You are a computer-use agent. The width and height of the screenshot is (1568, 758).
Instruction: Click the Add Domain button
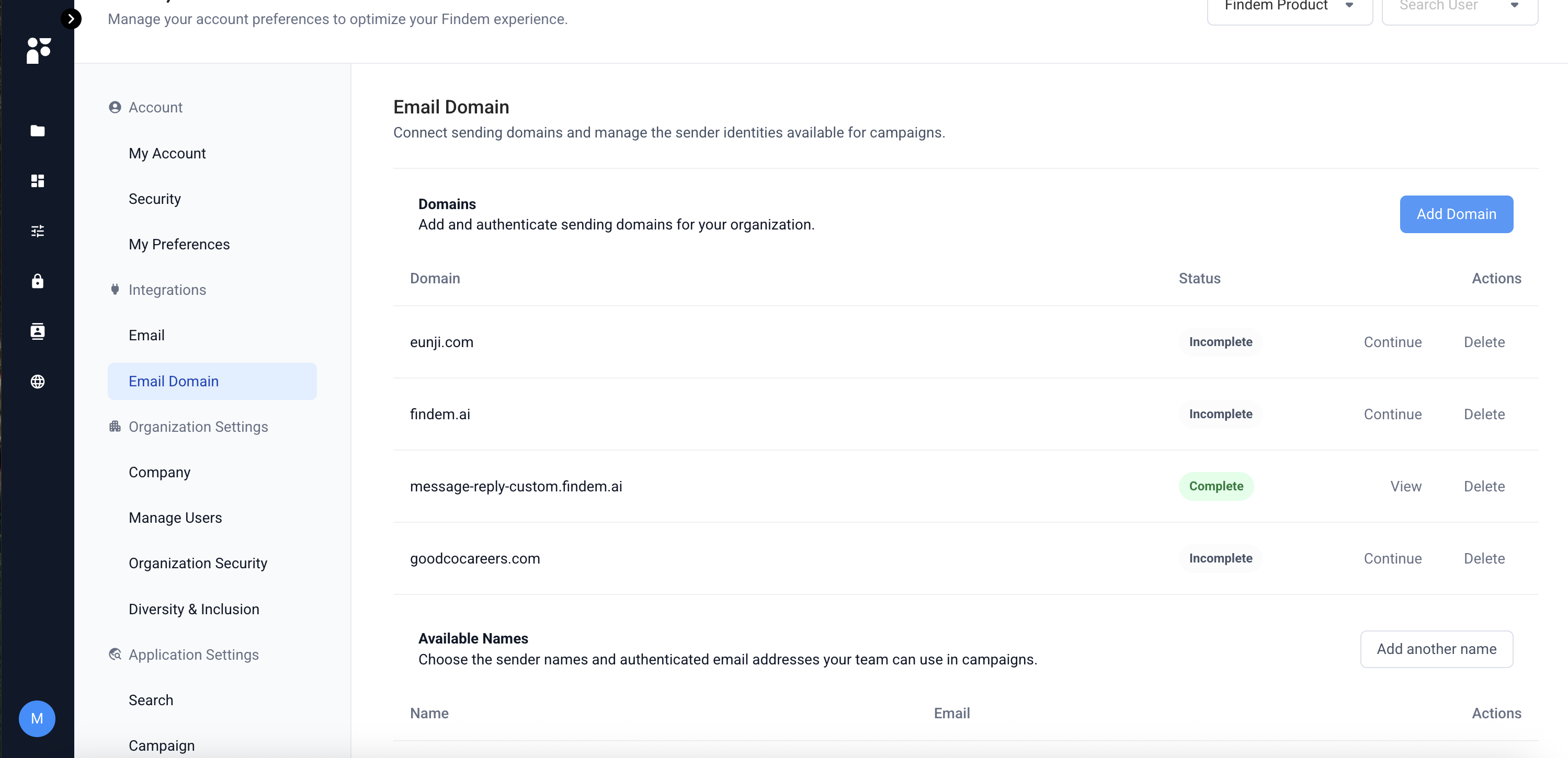pos(1456,214)
